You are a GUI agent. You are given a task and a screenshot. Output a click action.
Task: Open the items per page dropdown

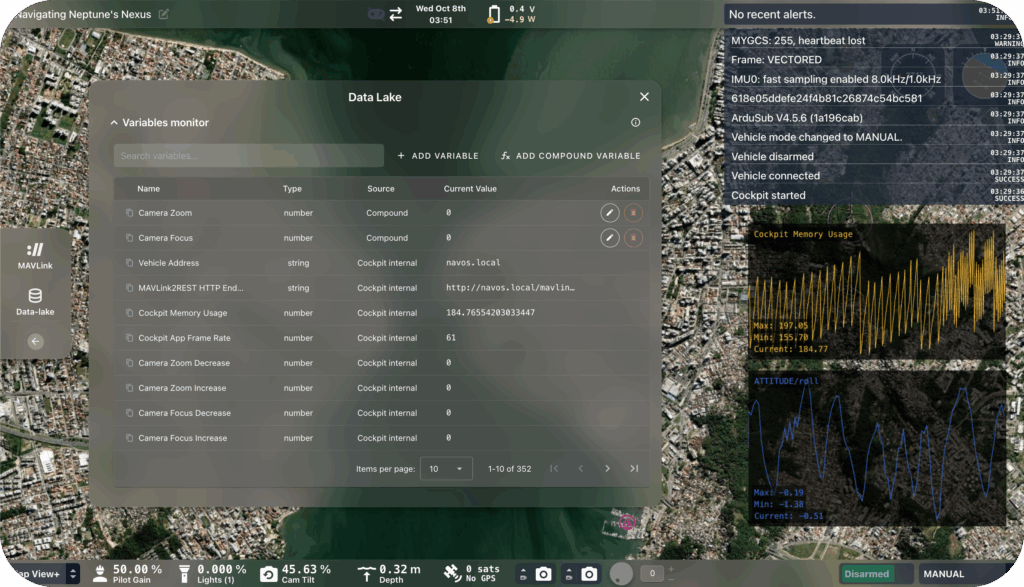(446, 468)
